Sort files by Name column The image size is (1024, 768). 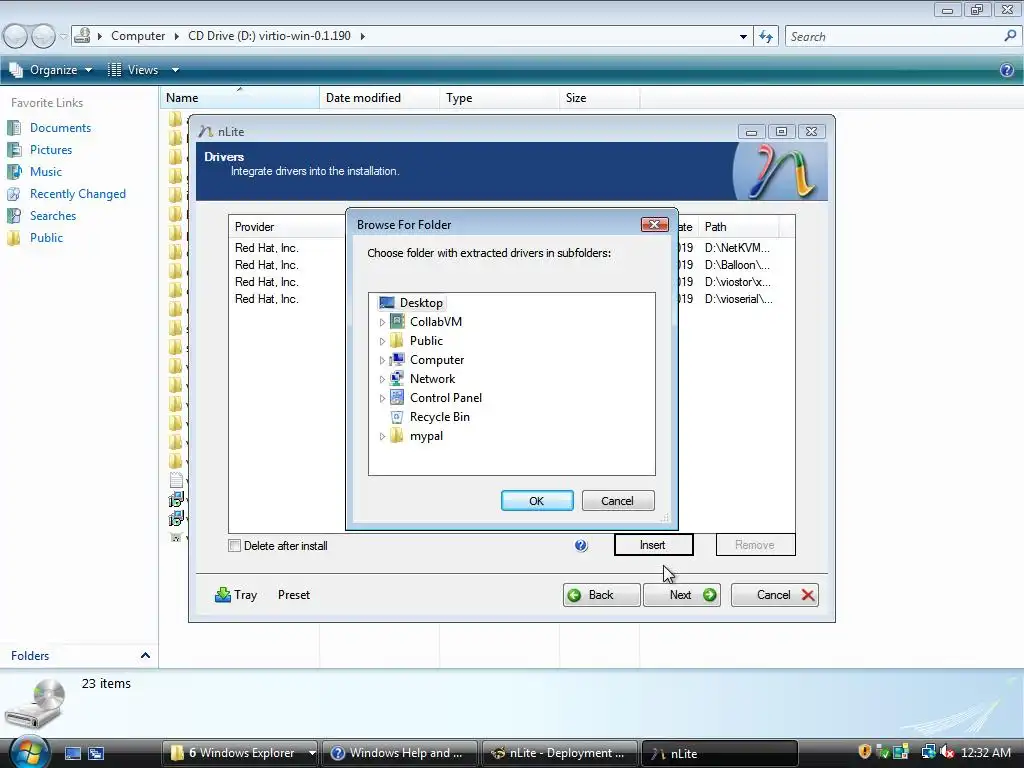240,98
